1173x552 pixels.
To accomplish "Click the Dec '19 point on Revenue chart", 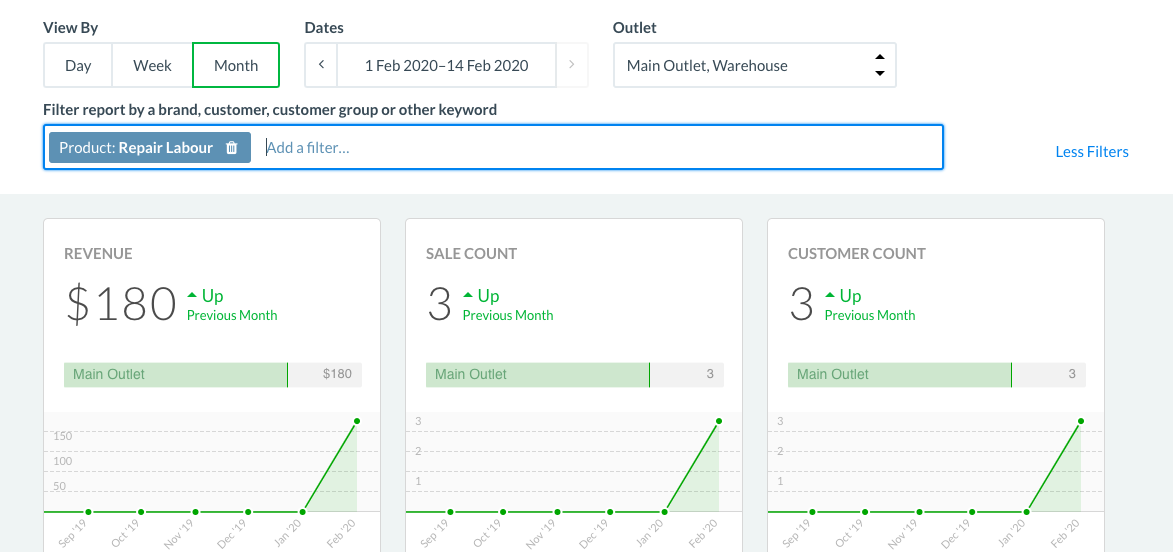I will [x=248, y=512].
